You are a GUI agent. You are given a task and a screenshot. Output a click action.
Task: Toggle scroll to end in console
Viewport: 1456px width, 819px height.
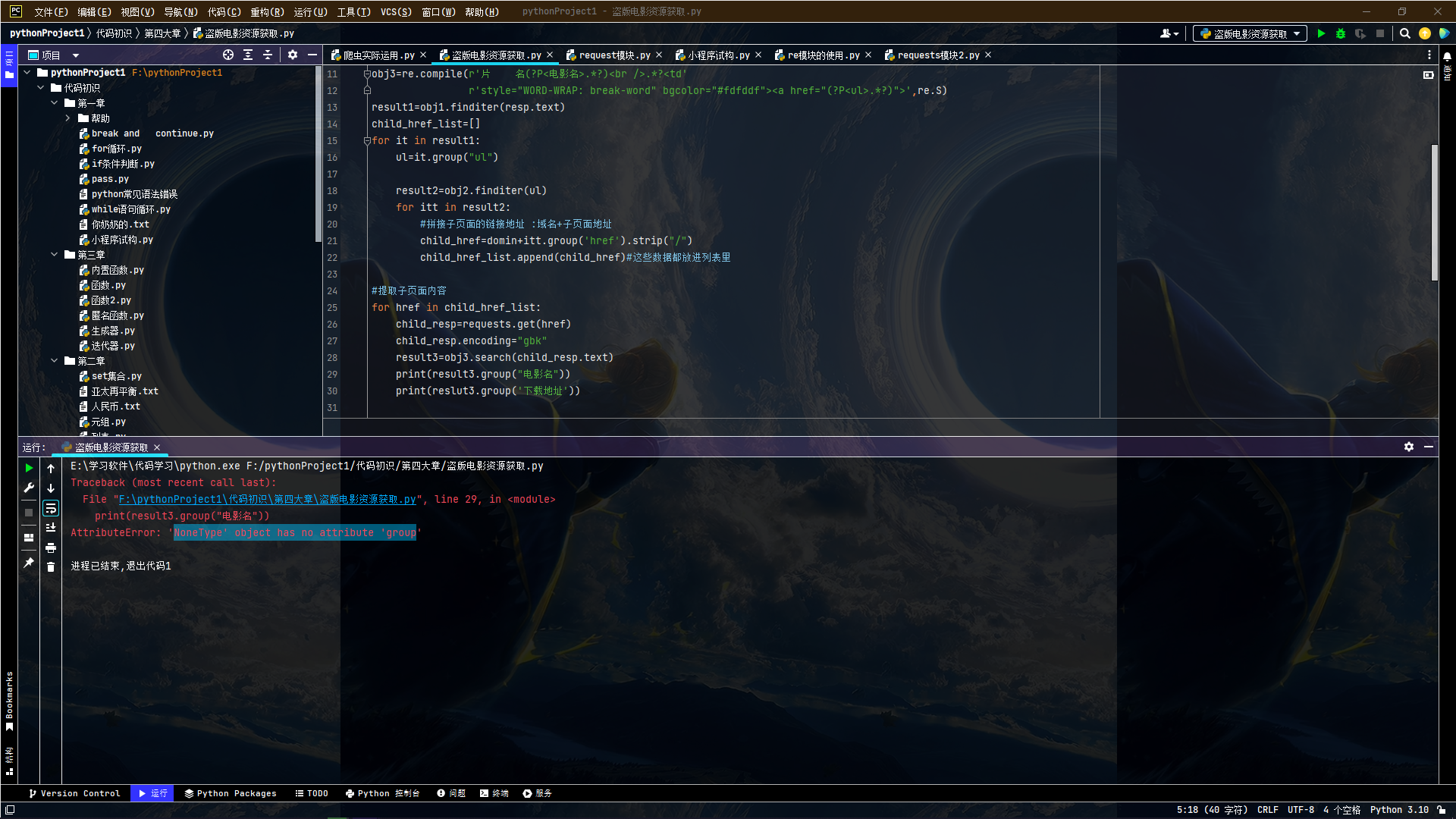[x=51, y=528]
